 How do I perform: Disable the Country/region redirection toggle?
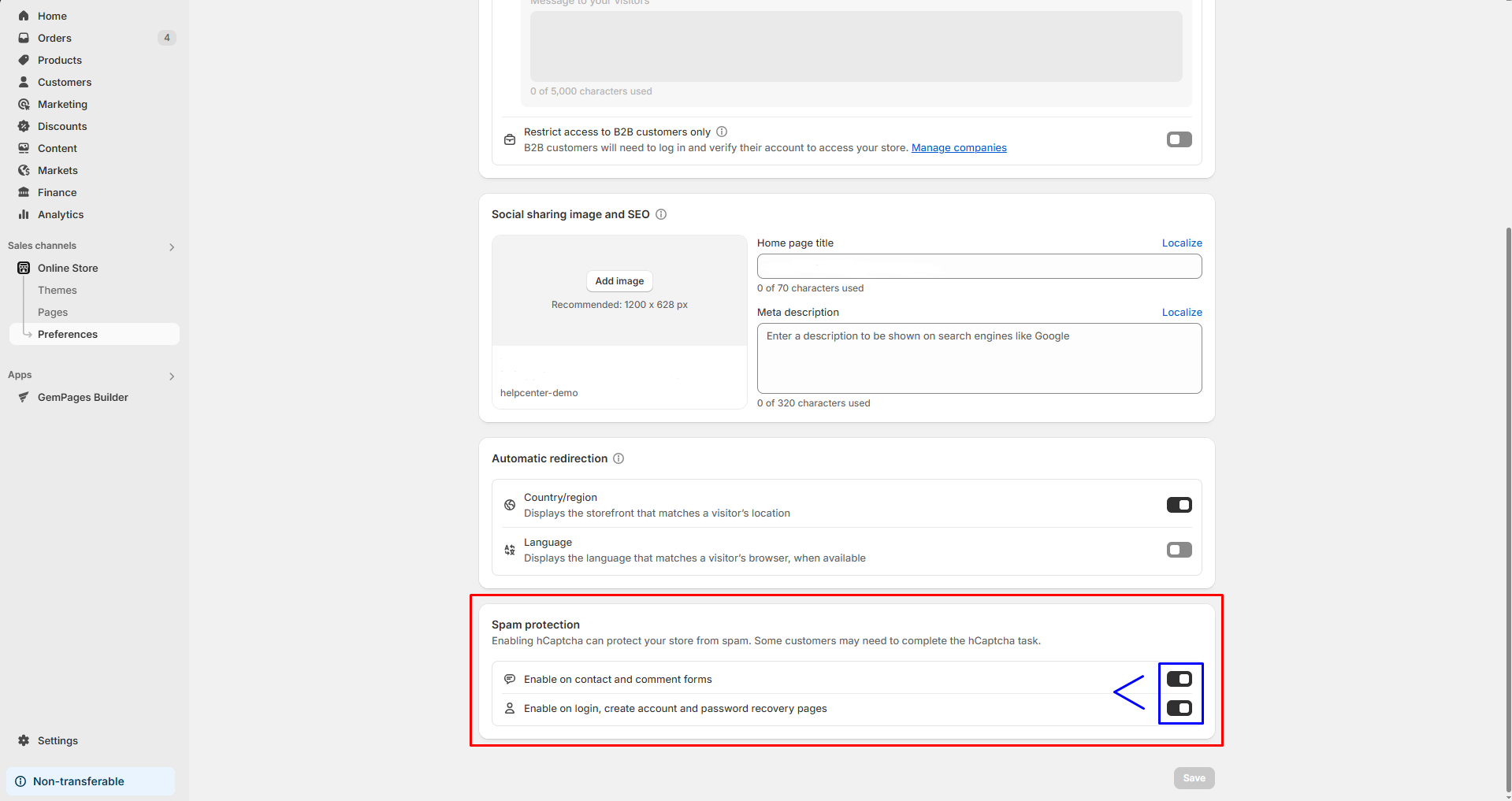tap(1179, 505)
